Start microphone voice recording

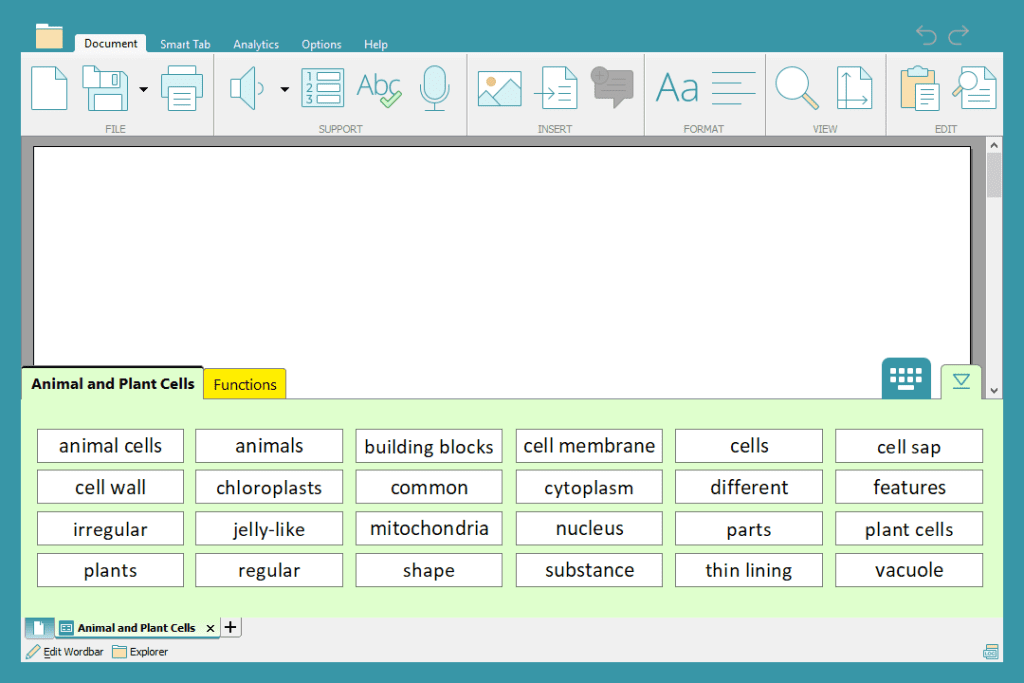[x=434, y=88]
